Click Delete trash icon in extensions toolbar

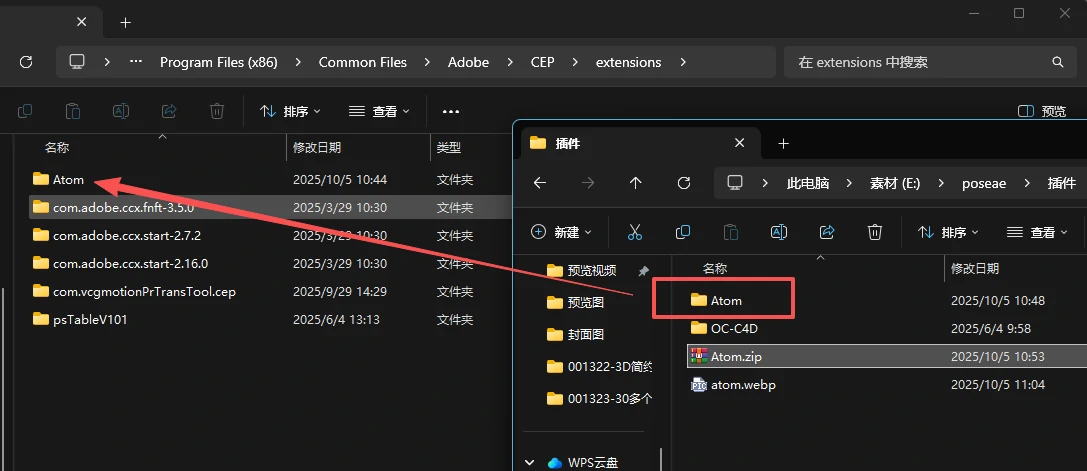216,111
